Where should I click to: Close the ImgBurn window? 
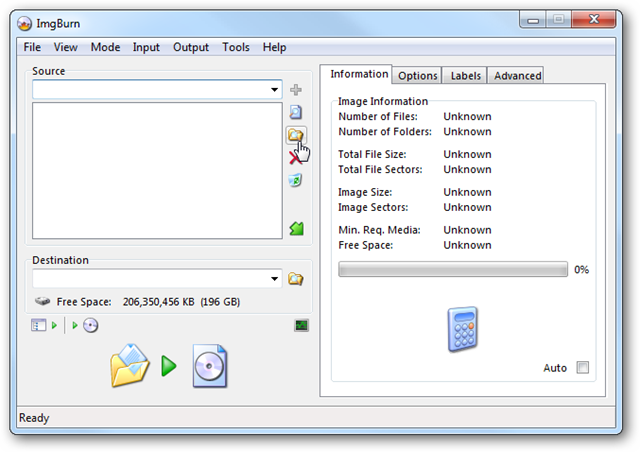[x=593, y=19]
